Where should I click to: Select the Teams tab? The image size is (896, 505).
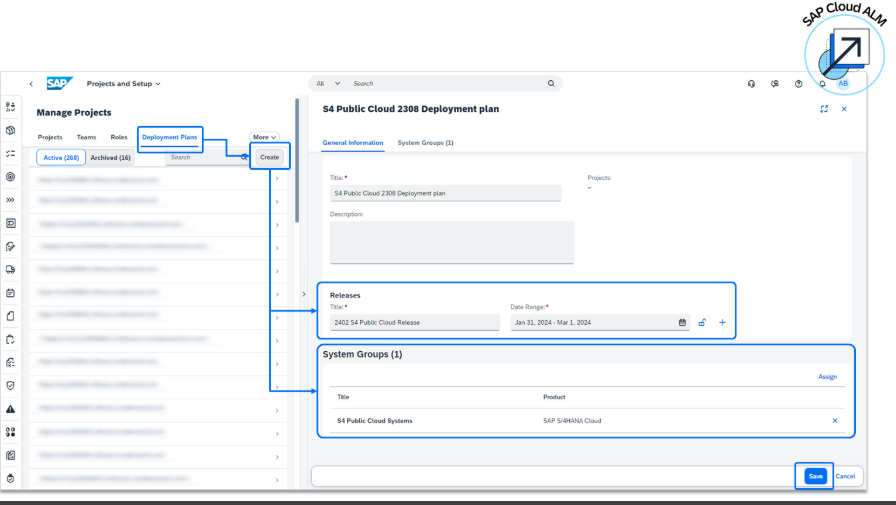pos(87,137)
